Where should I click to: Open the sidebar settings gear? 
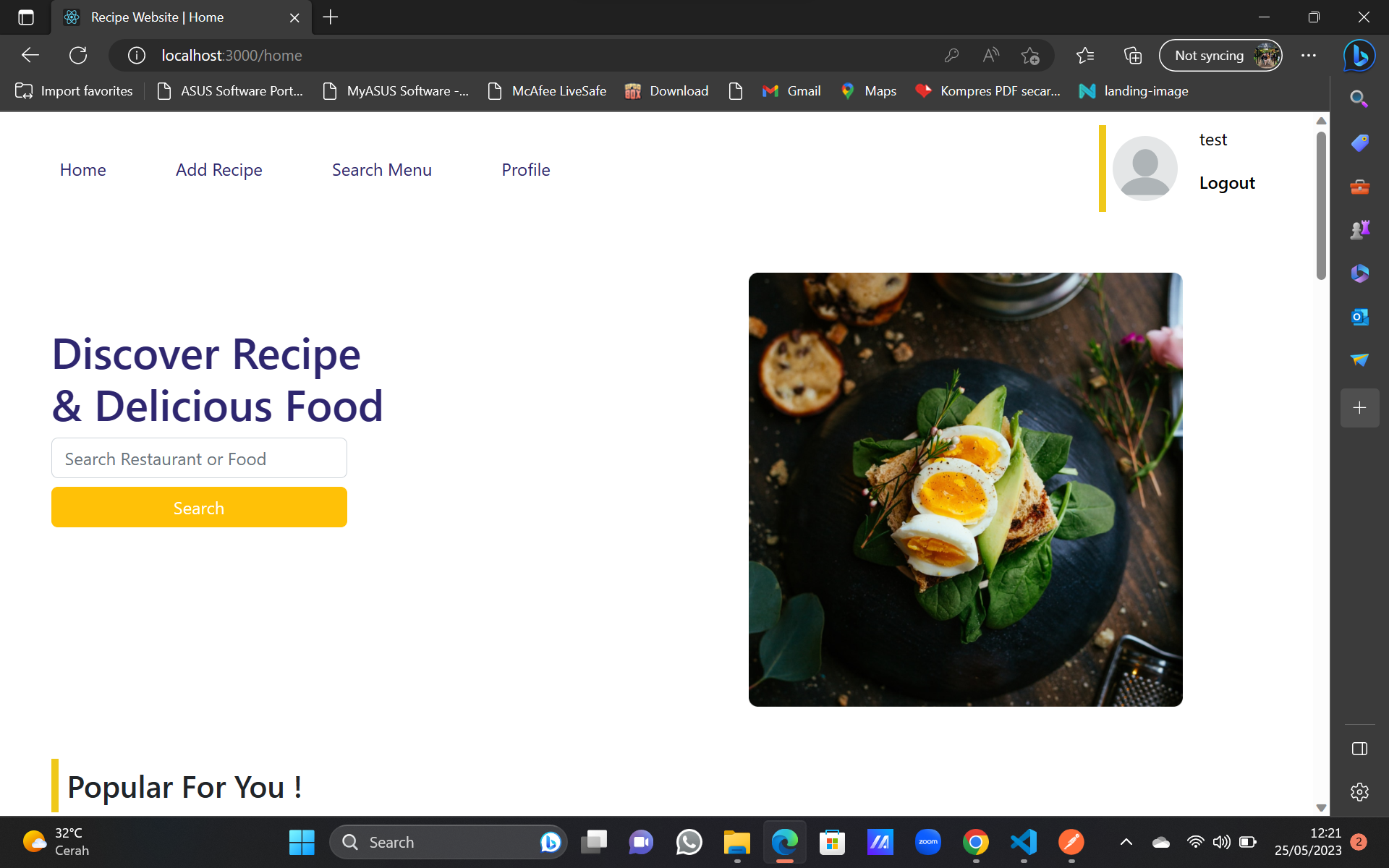(x=1359, y=793)
